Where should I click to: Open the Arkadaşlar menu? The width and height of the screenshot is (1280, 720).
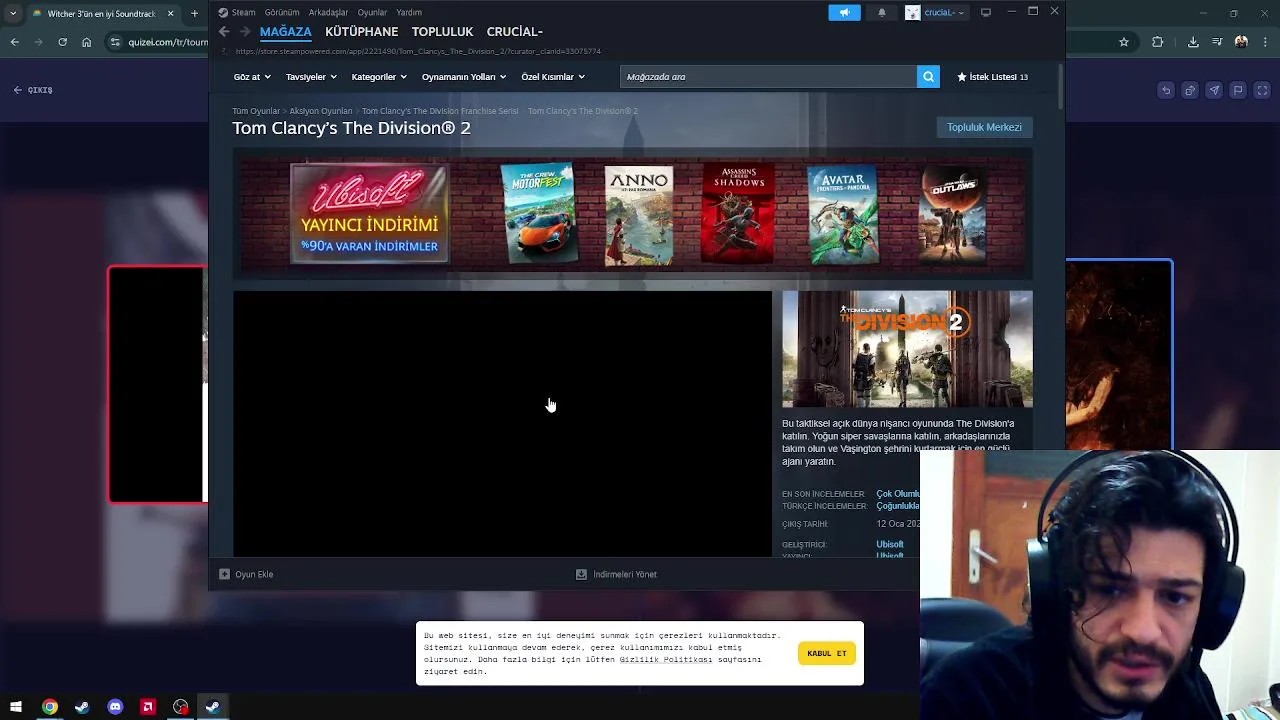328,12
